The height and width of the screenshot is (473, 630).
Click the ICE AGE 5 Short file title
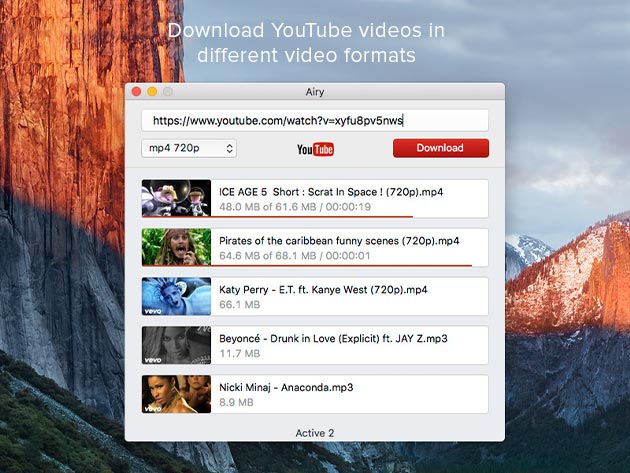pos(331,192)
